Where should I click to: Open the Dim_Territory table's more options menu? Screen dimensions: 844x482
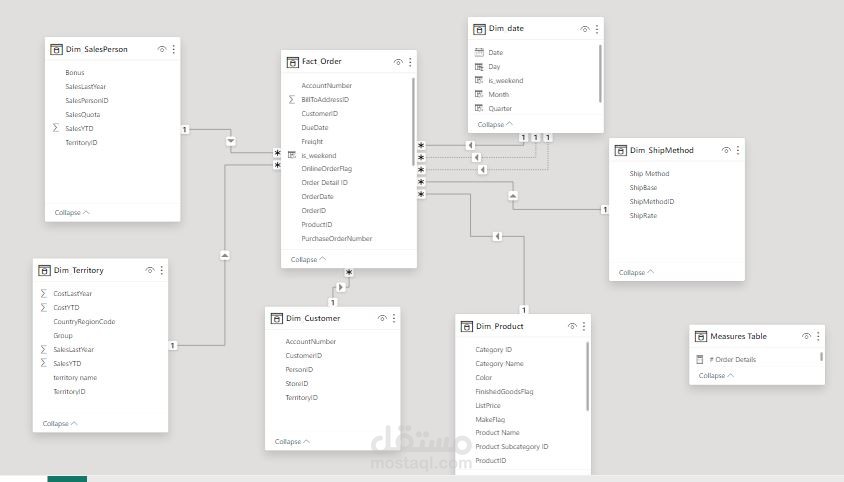pyautogui.click(x=162, y=270)
